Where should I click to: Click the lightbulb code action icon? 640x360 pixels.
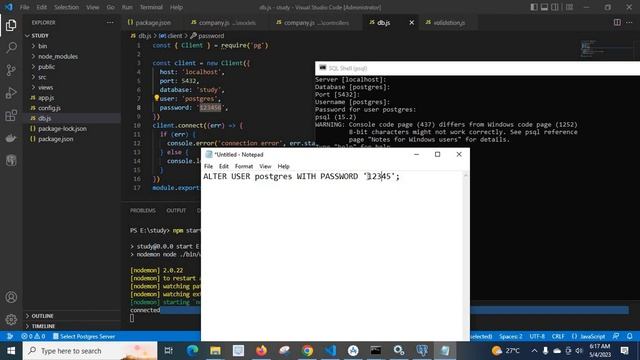tap(156, 98)
